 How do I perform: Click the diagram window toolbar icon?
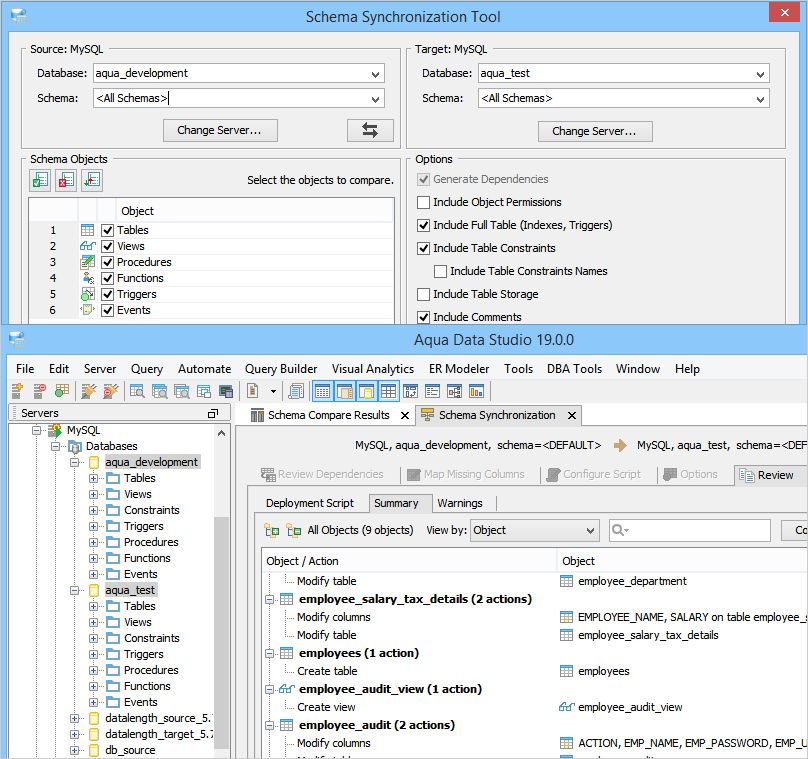(x=454, y=391)
